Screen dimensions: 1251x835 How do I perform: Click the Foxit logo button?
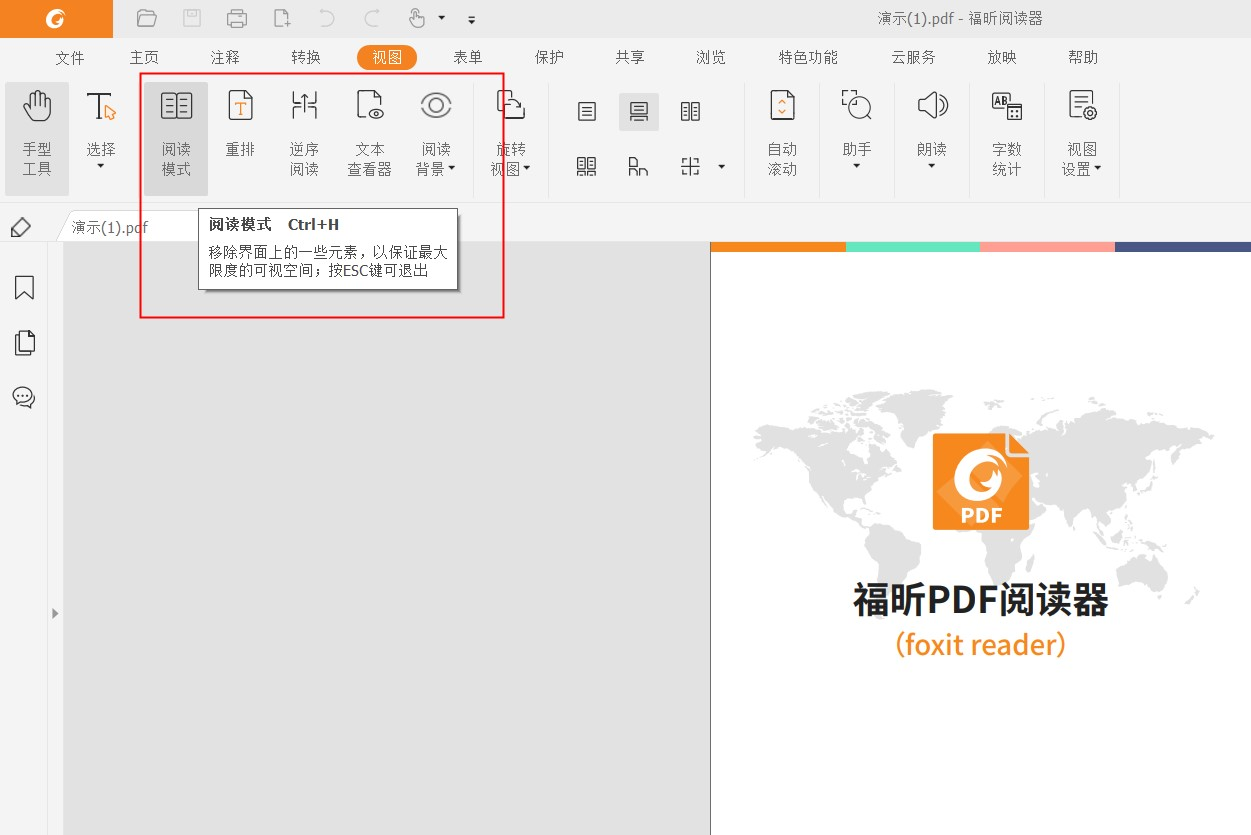pos(56,18)
